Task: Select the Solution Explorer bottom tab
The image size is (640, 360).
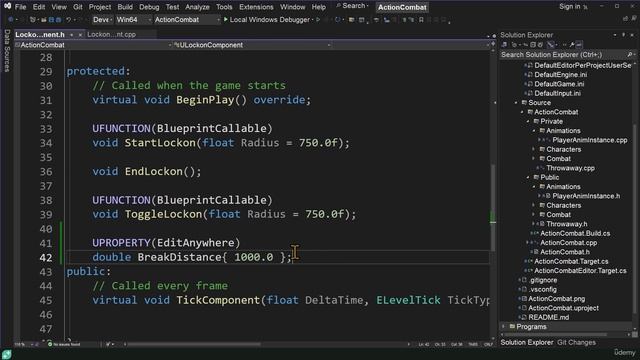Action: 527,342
